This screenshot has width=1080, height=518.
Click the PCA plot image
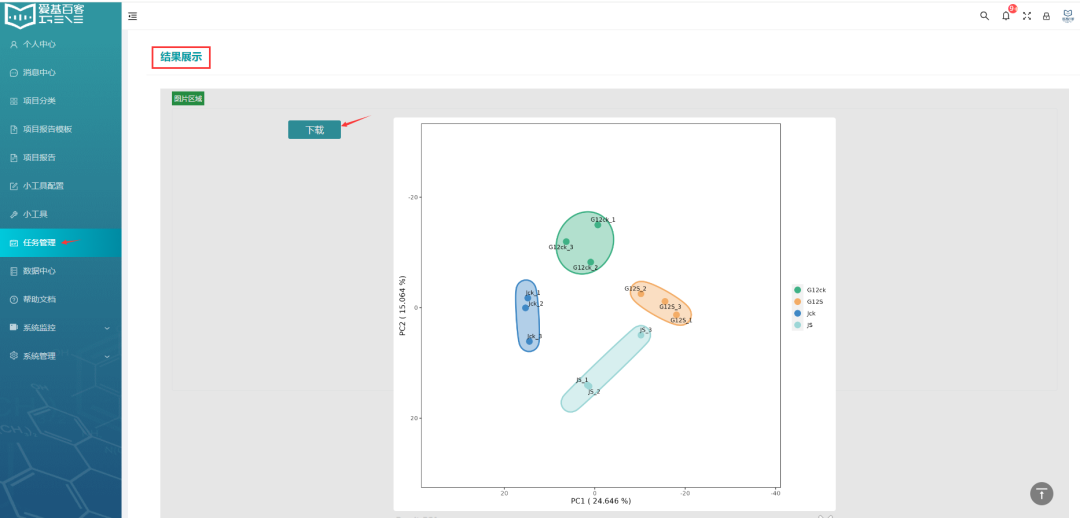click(614, 313)
